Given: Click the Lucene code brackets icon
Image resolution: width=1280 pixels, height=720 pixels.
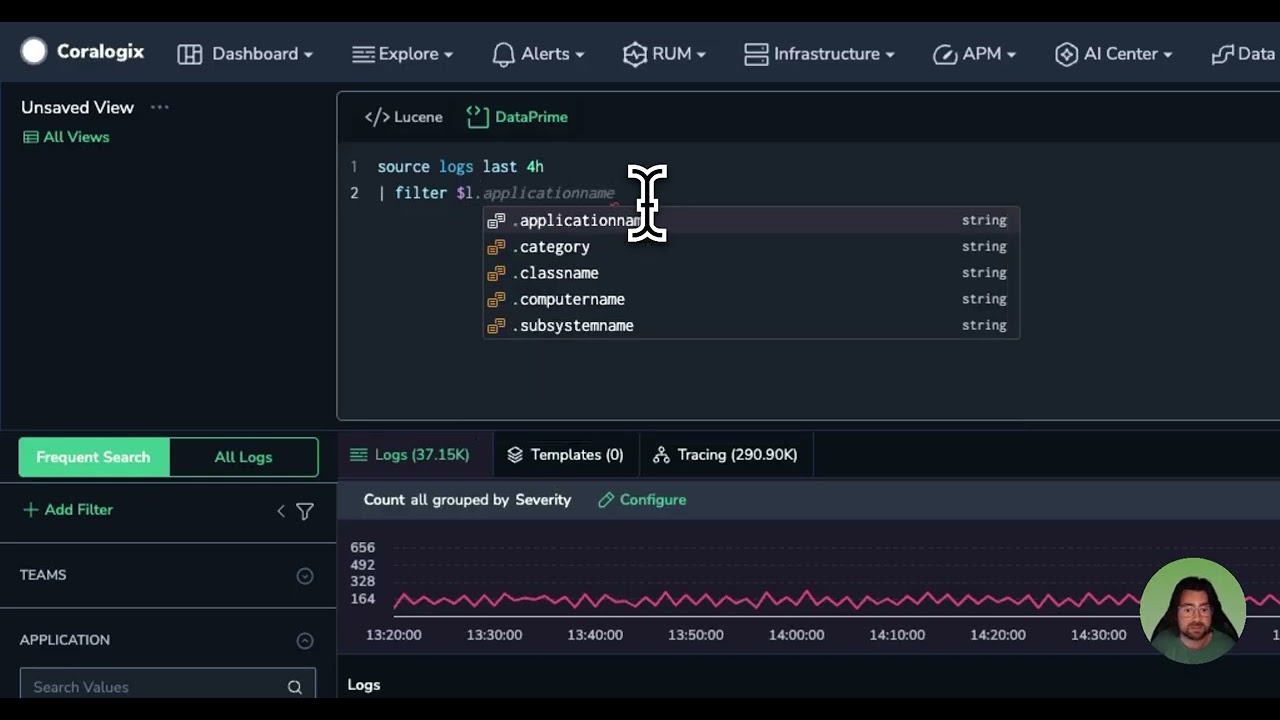Looking at the screenshot, I should click(x=377, y=117).
